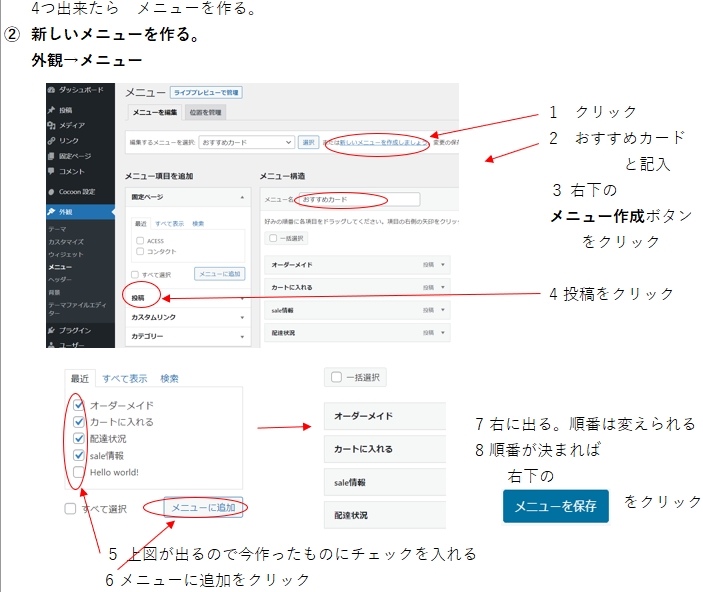This screenshot has width=703, height=592.
Task: Open Media via its sidebar icon
Action: click(52, 125)
